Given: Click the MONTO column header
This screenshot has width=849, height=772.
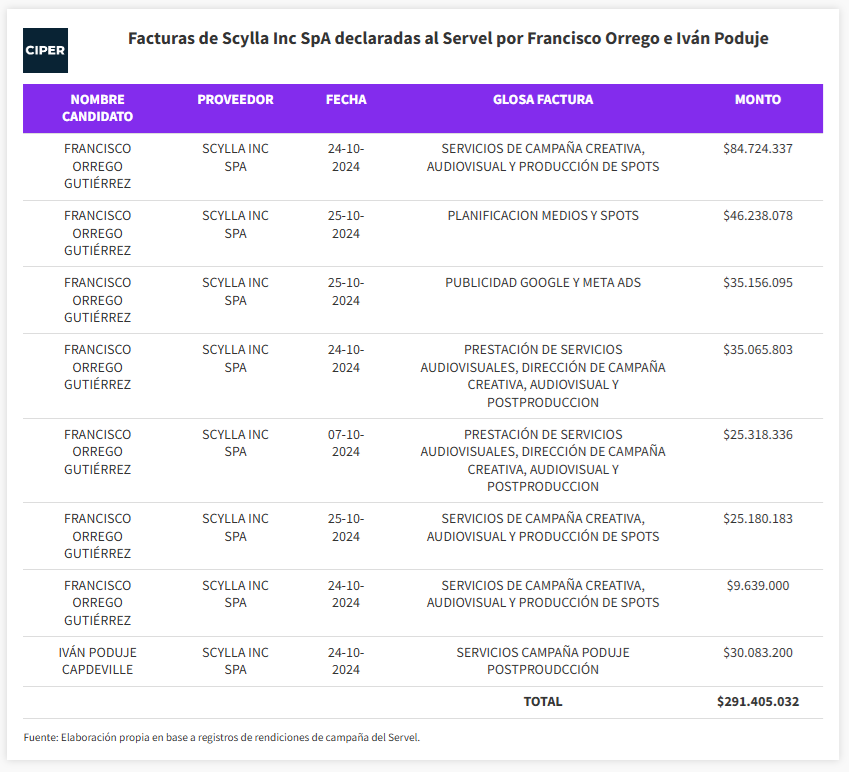Looking at the screenshot, I should tap(757, 100).
